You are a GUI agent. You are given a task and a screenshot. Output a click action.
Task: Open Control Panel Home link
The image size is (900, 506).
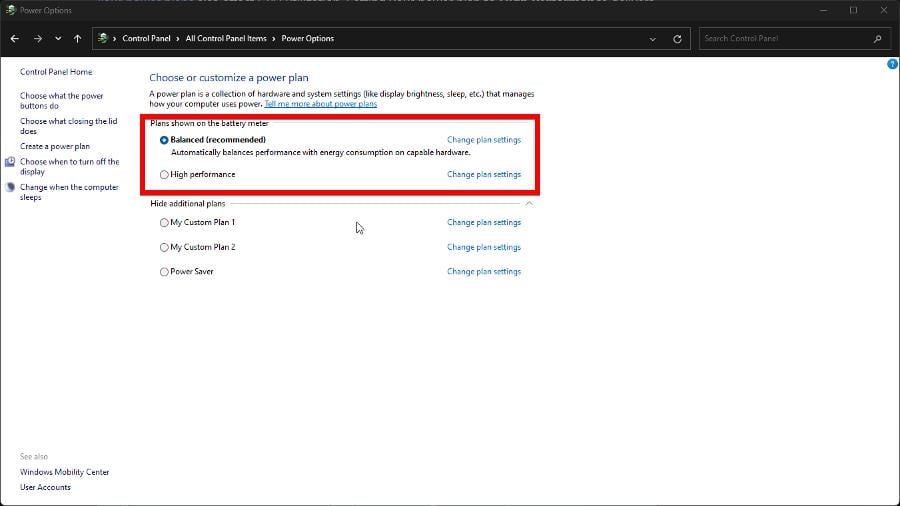56,72
